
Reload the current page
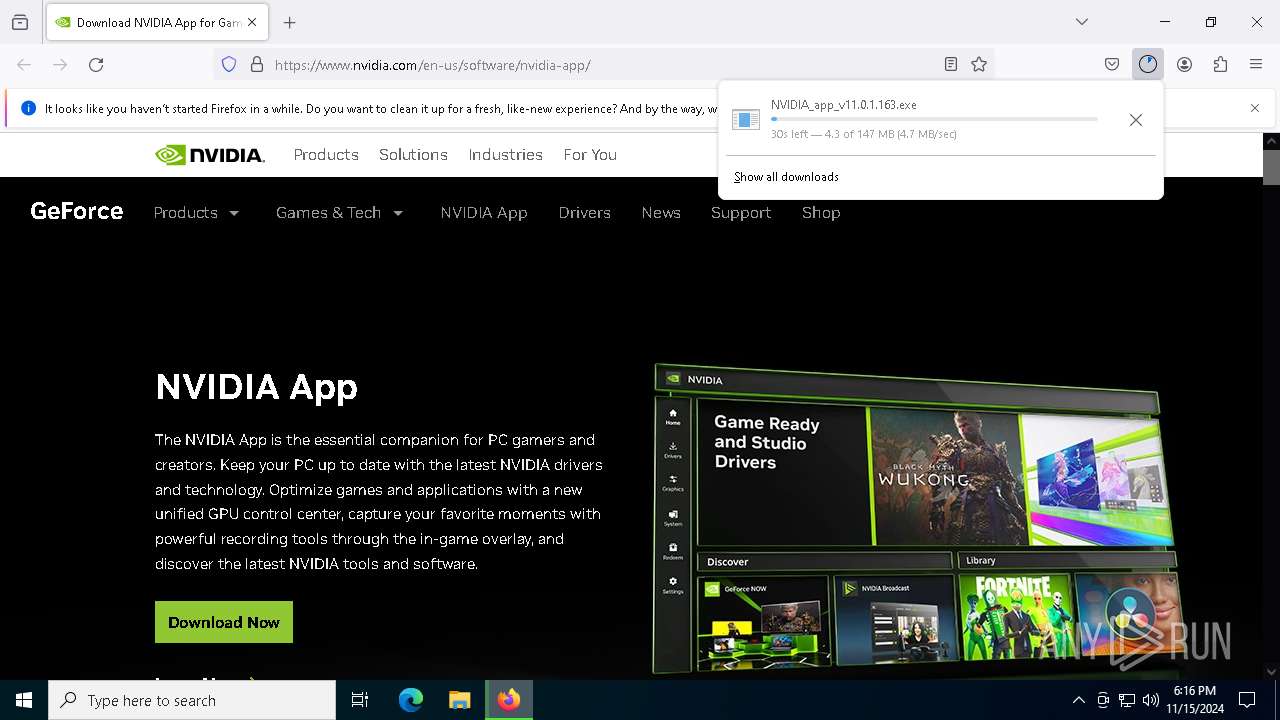(96, 64)
